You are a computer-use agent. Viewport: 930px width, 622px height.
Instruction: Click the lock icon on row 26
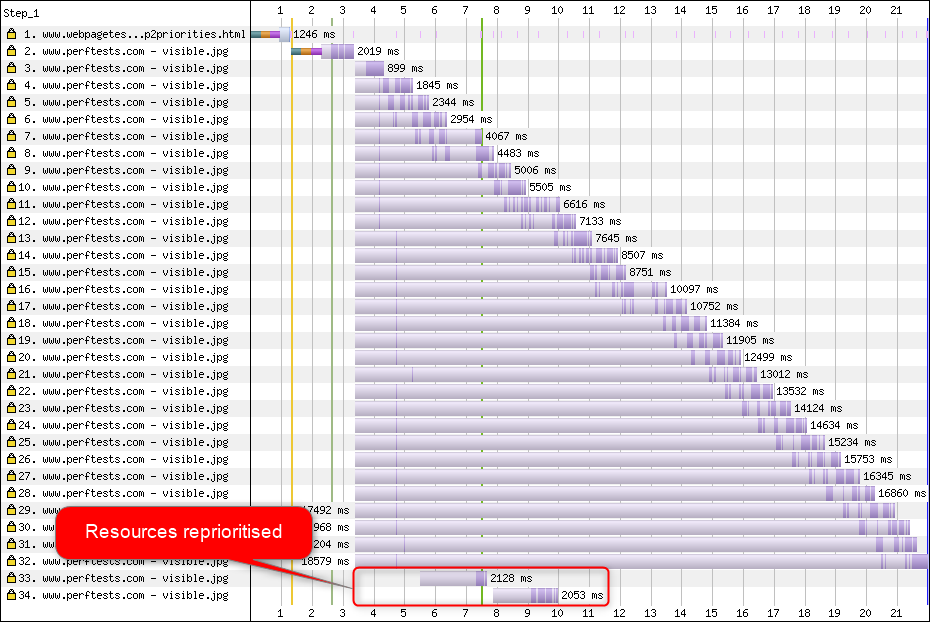pyautogui.click(x=11, y=459)
